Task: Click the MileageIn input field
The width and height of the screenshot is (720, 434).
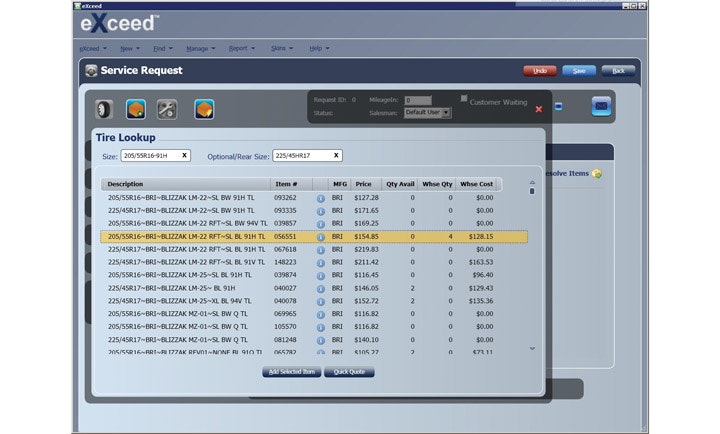Action: pyautogui.click(x=417, y=100)
